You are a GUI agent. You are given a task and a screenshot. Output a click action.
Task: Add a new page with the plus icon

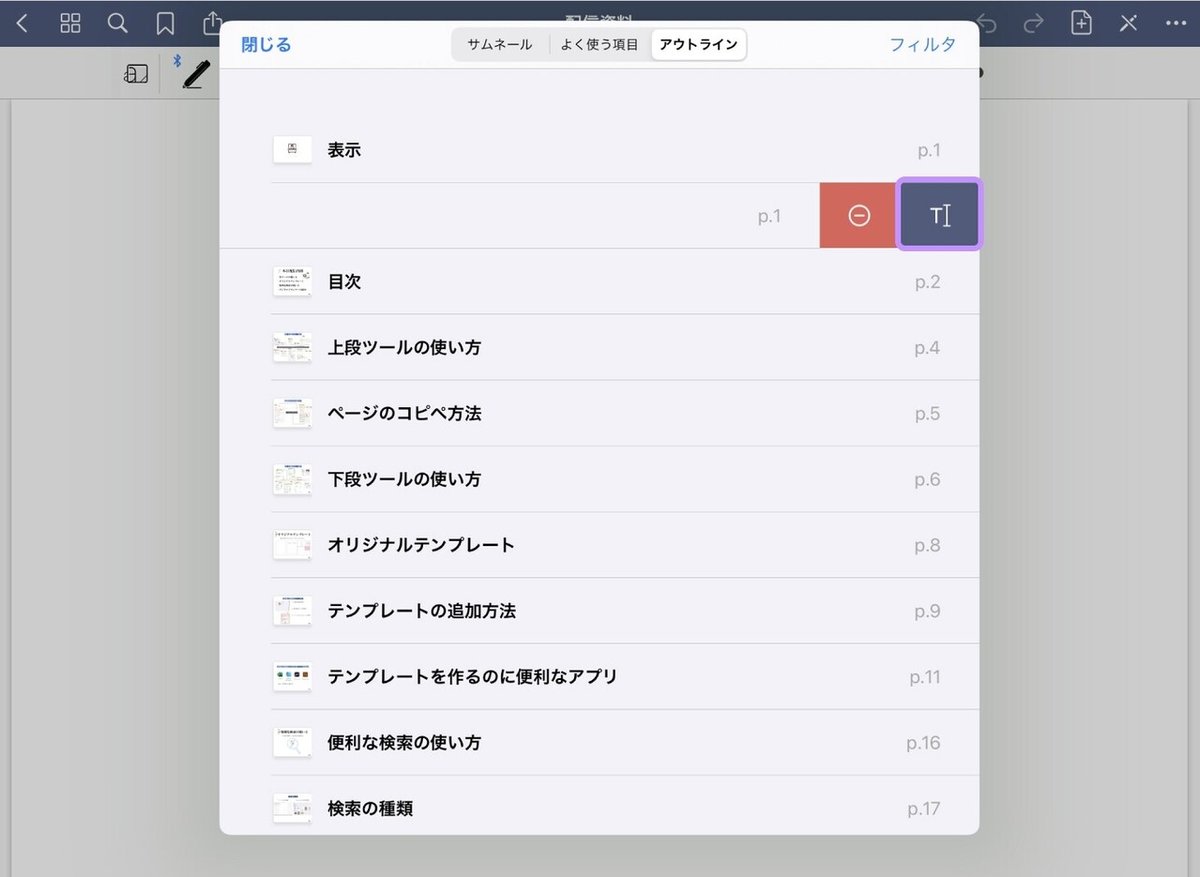pyautogui.click(x=1081, y=23)
